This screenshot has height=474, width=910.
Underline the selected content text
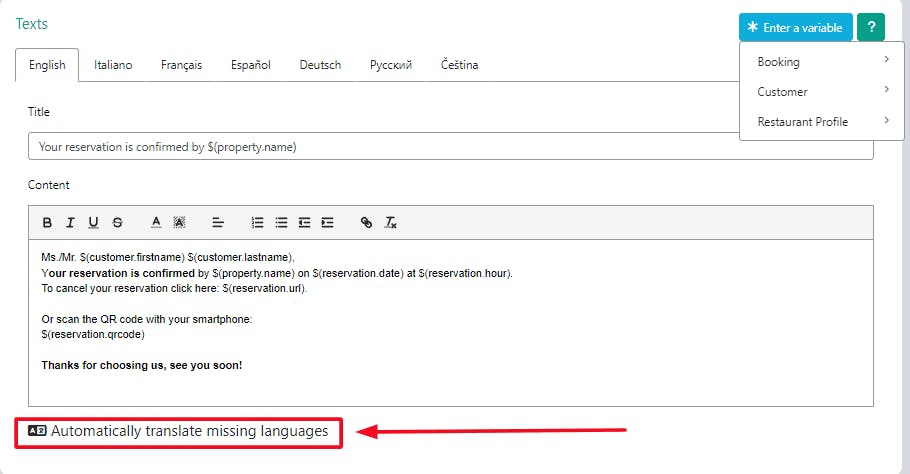point(93,222)
